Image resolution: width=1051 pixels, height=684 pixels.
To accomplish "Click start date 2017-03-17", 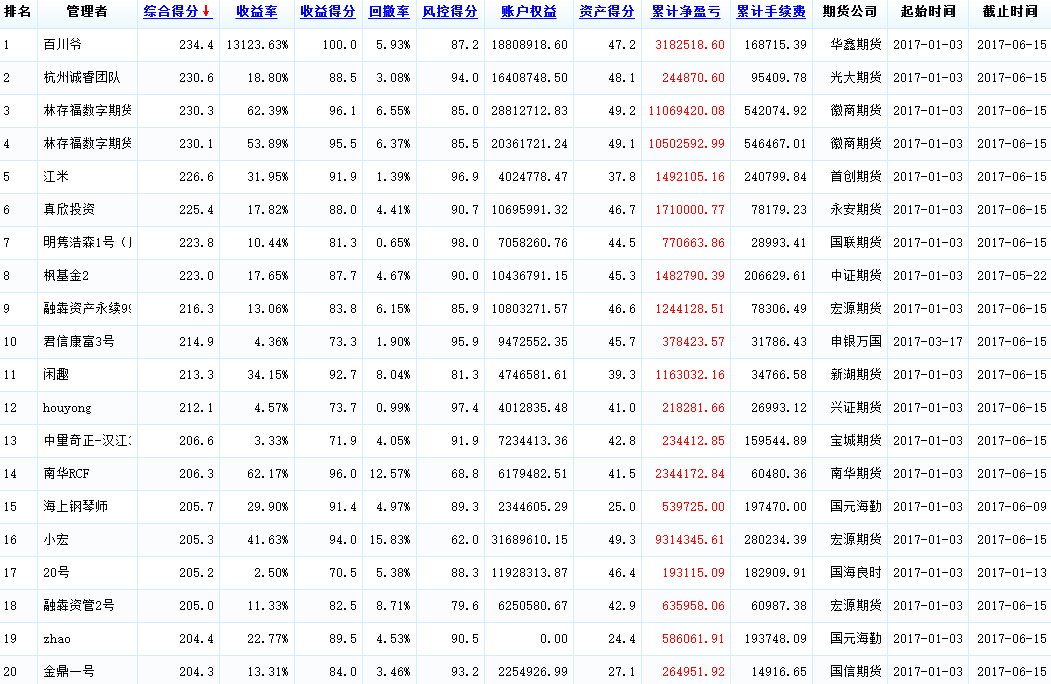I will [x=928, y=341].
